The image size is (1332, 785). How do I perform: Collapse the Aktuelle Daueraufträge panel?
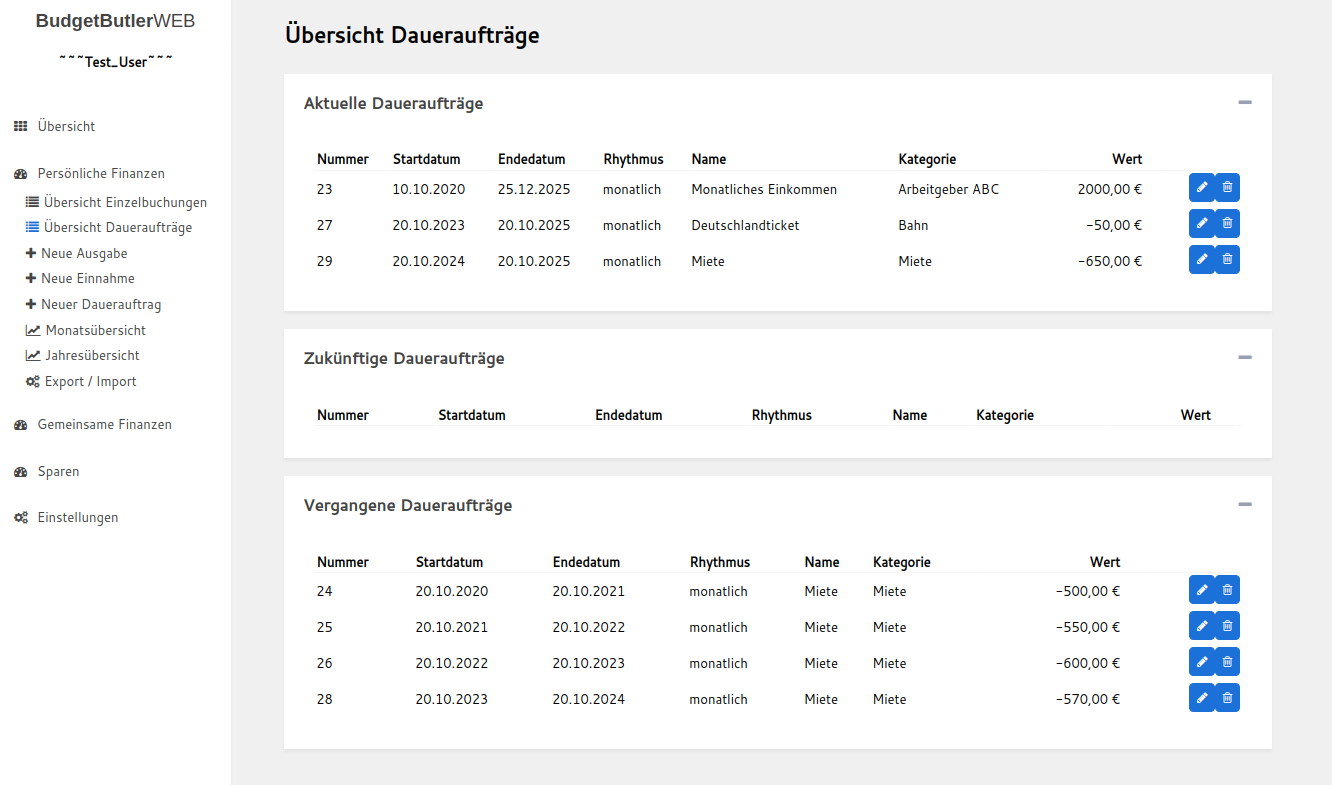[1244, 101]
